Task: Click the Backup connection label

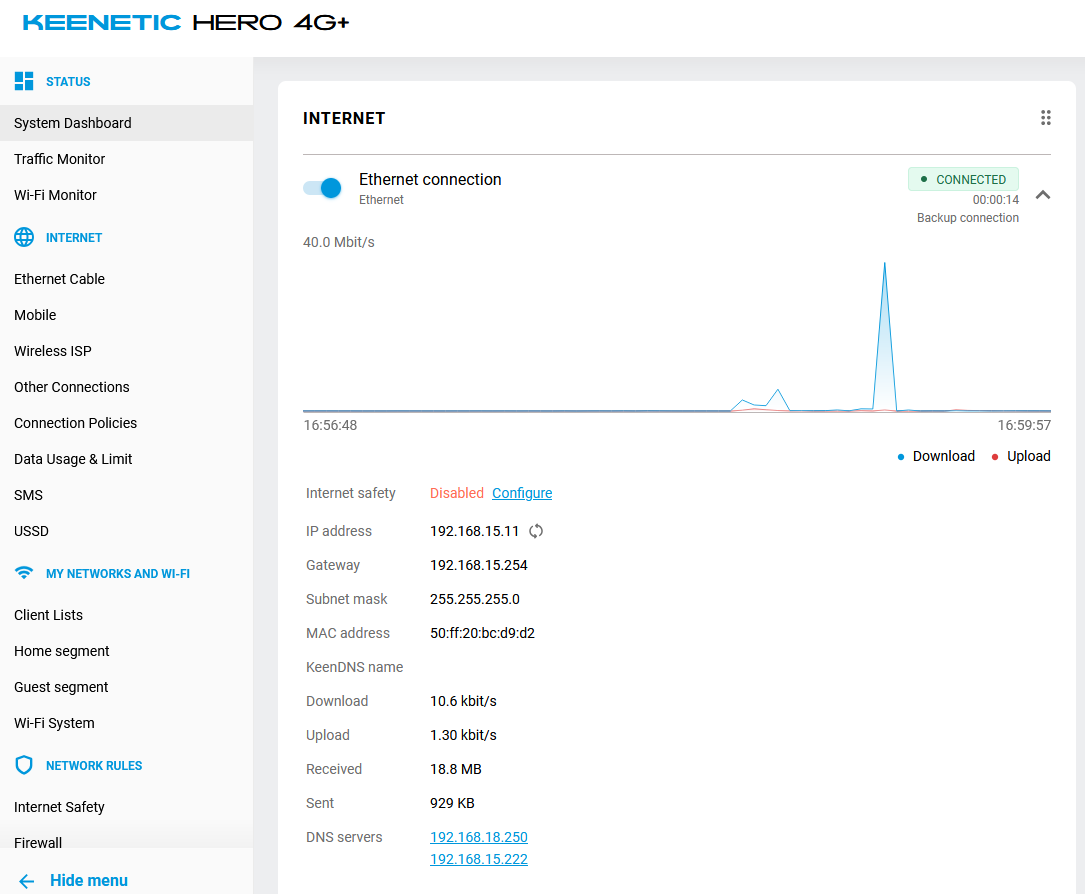Action: (x=967, y=217)
